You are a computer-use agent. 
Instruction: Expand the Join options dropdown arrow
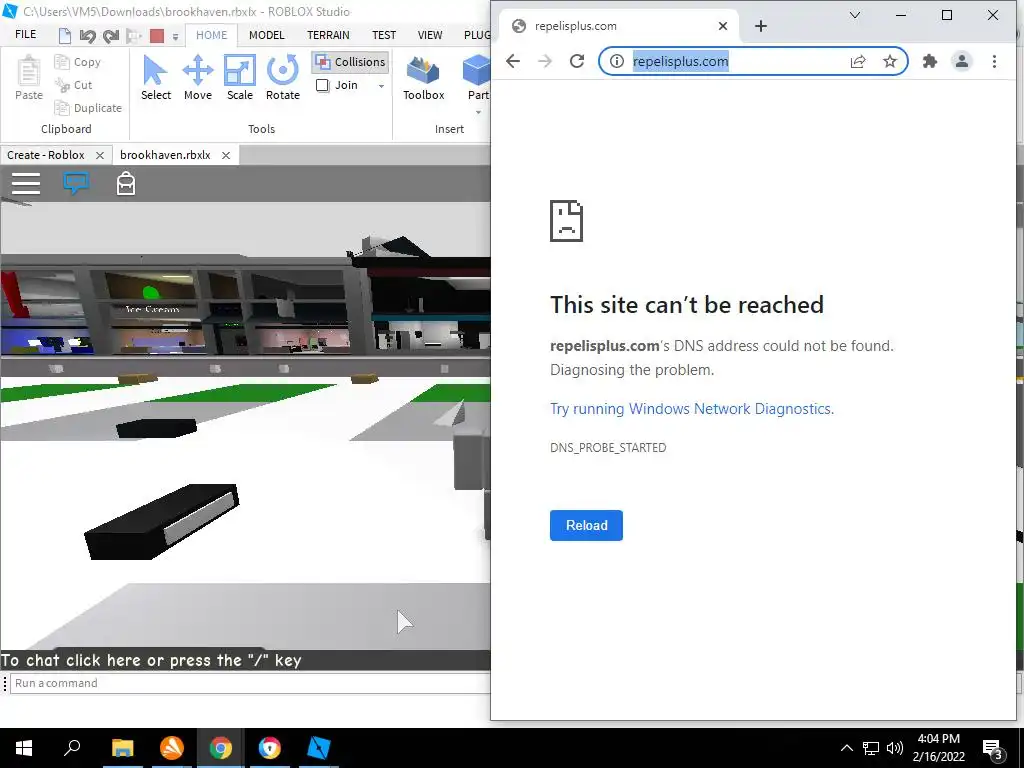click(381, 86)
